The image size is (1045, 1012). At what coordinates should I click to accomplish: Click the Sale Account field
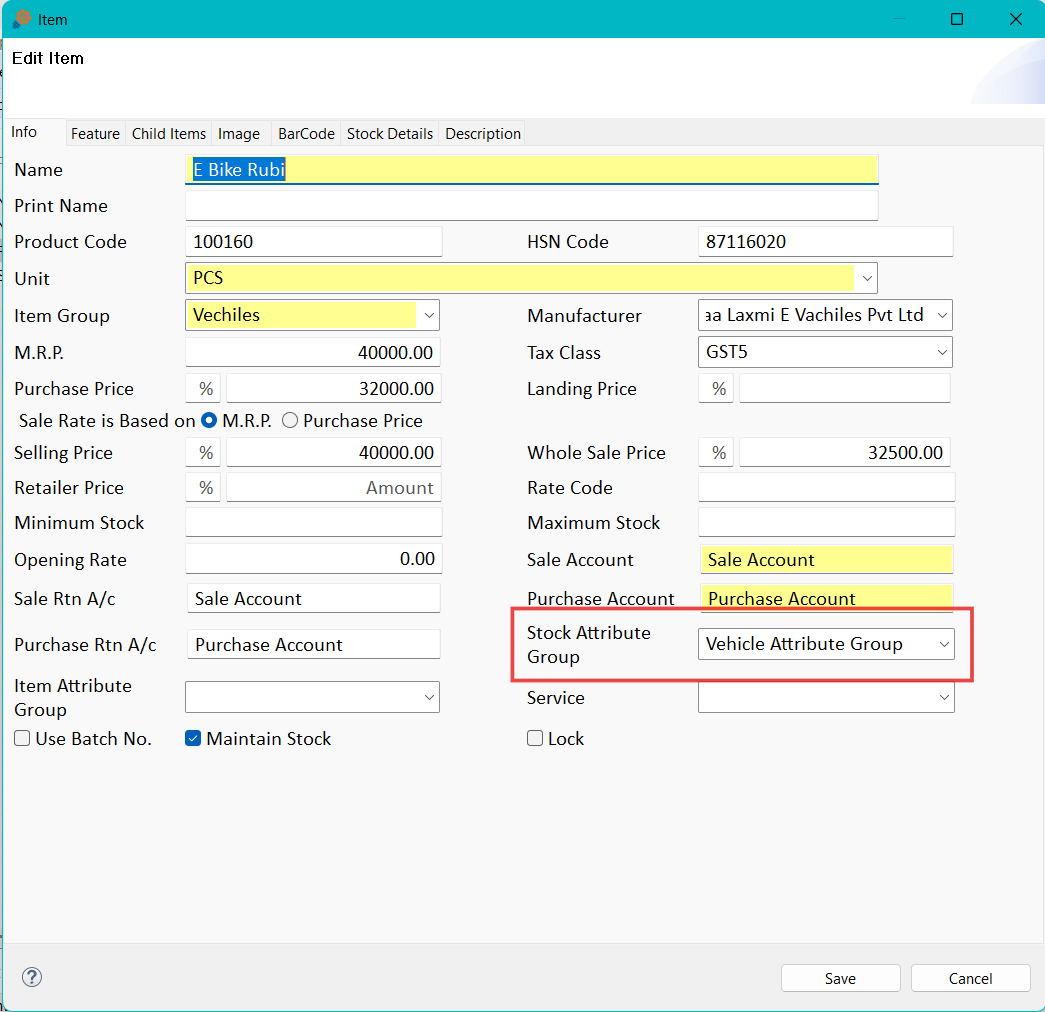(826, 559)
